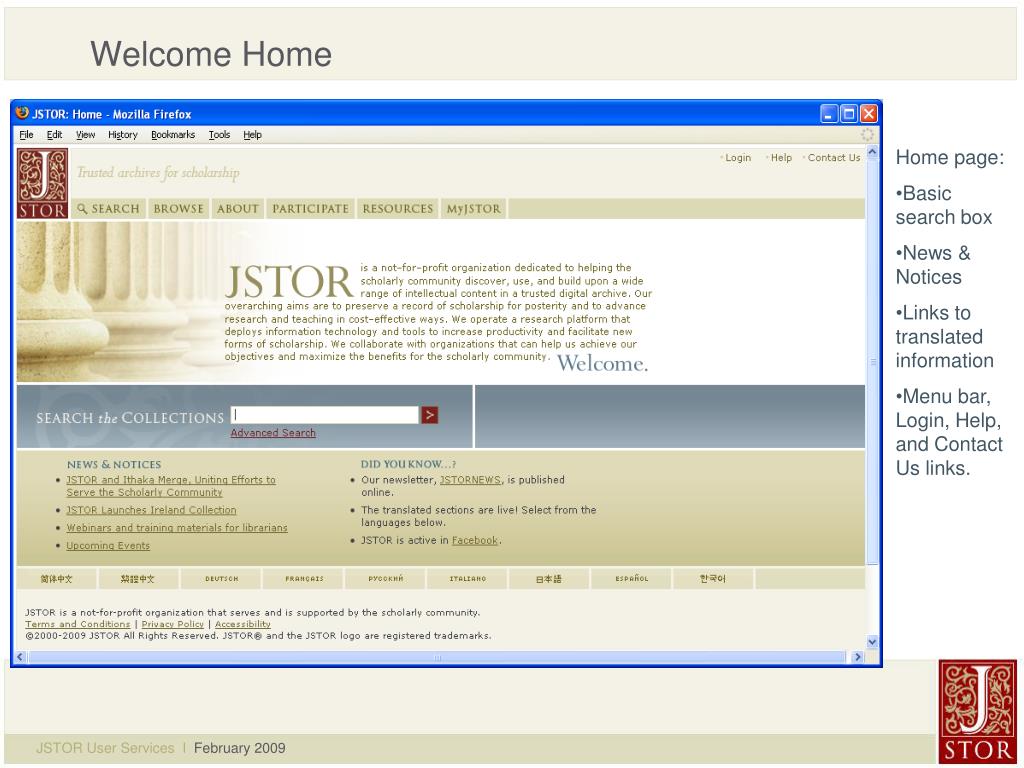
Task: Click the red search arrow button
Action: 429,415
